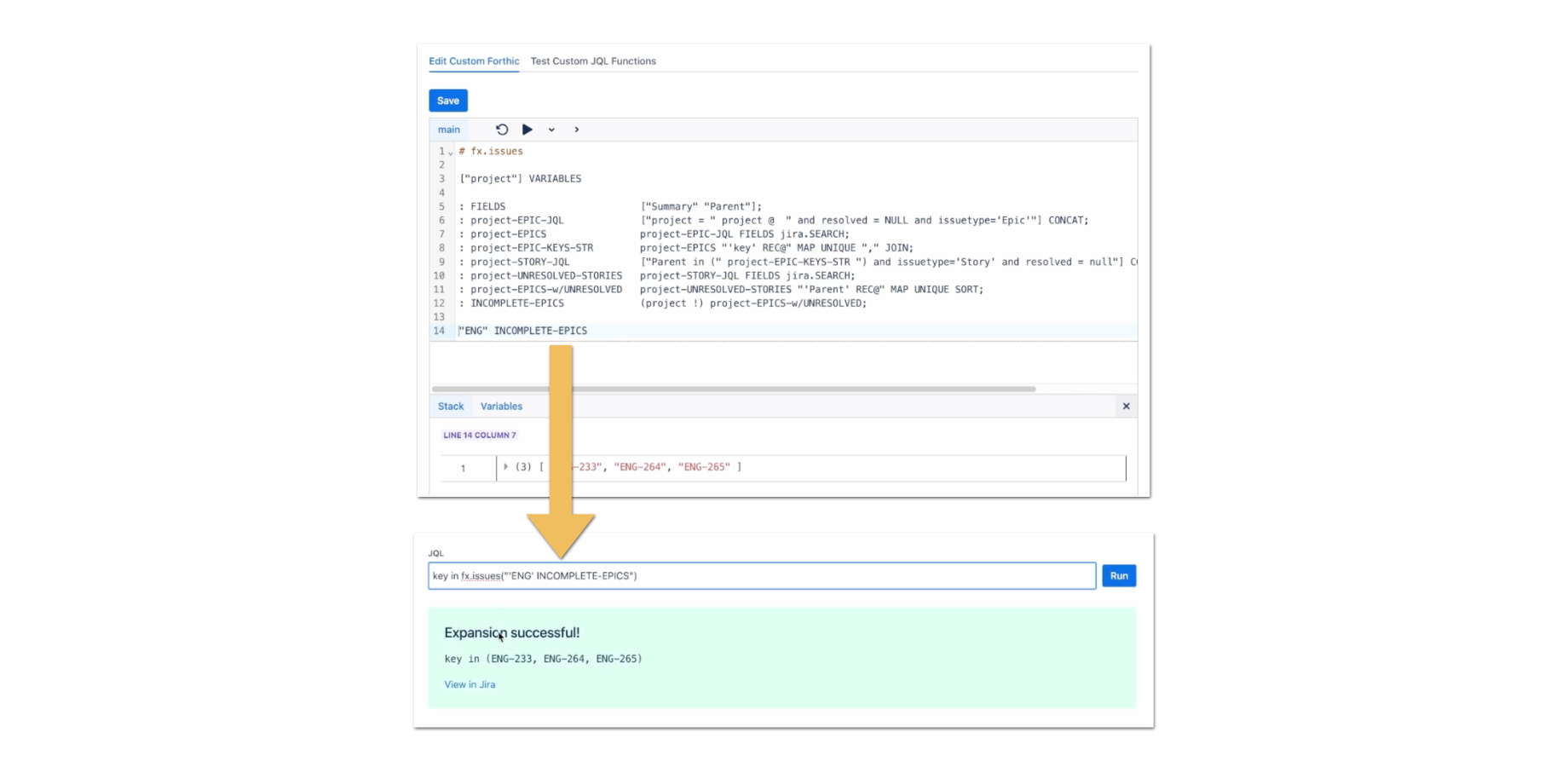
Task: Close the Stack panel with X
Action: (1126, 407)
